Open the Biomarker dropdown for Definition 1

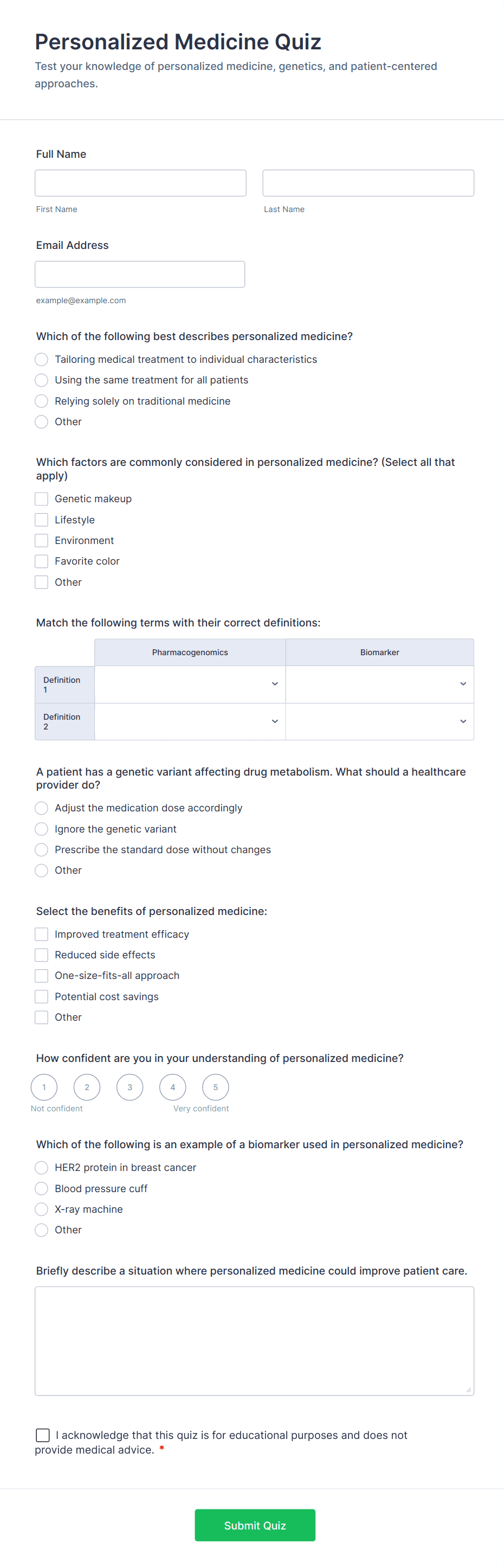click(379, 683)
